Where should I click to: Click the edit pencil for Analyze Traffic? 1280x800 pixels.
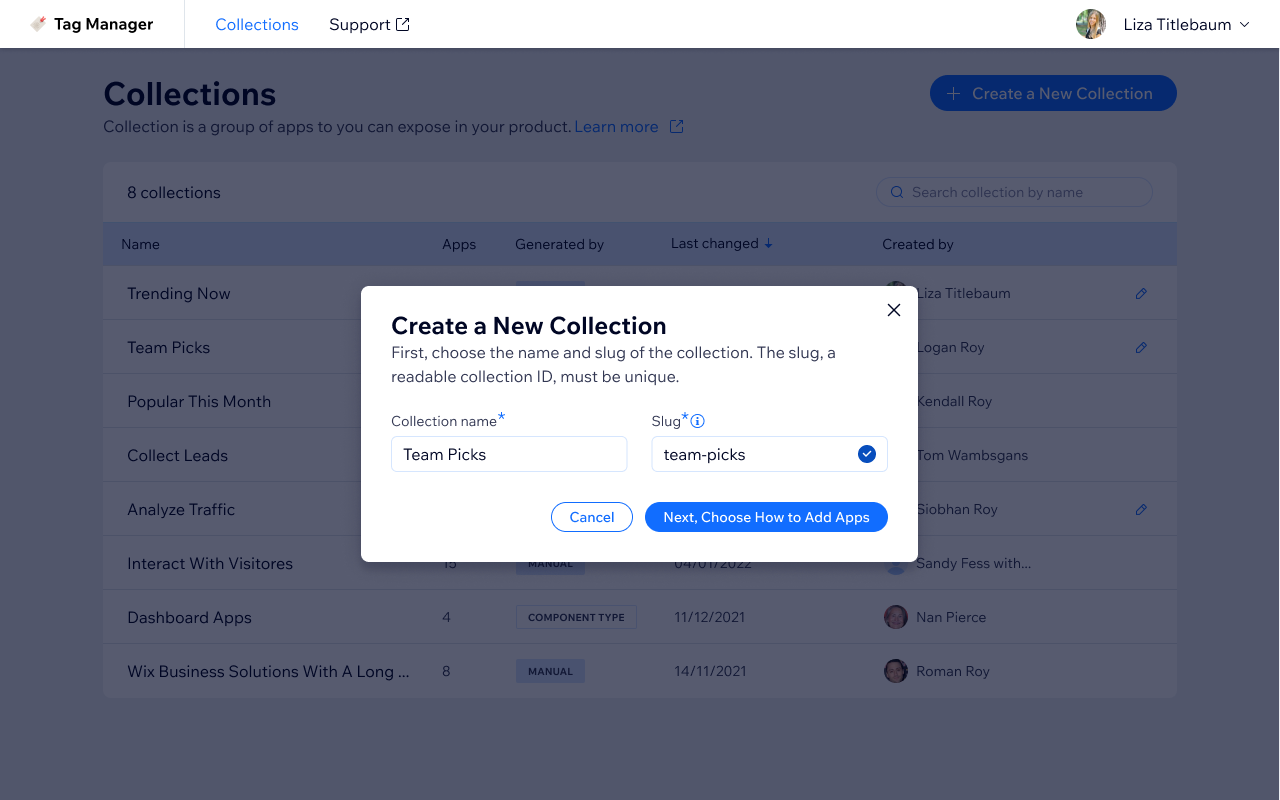click(1141, 510)
